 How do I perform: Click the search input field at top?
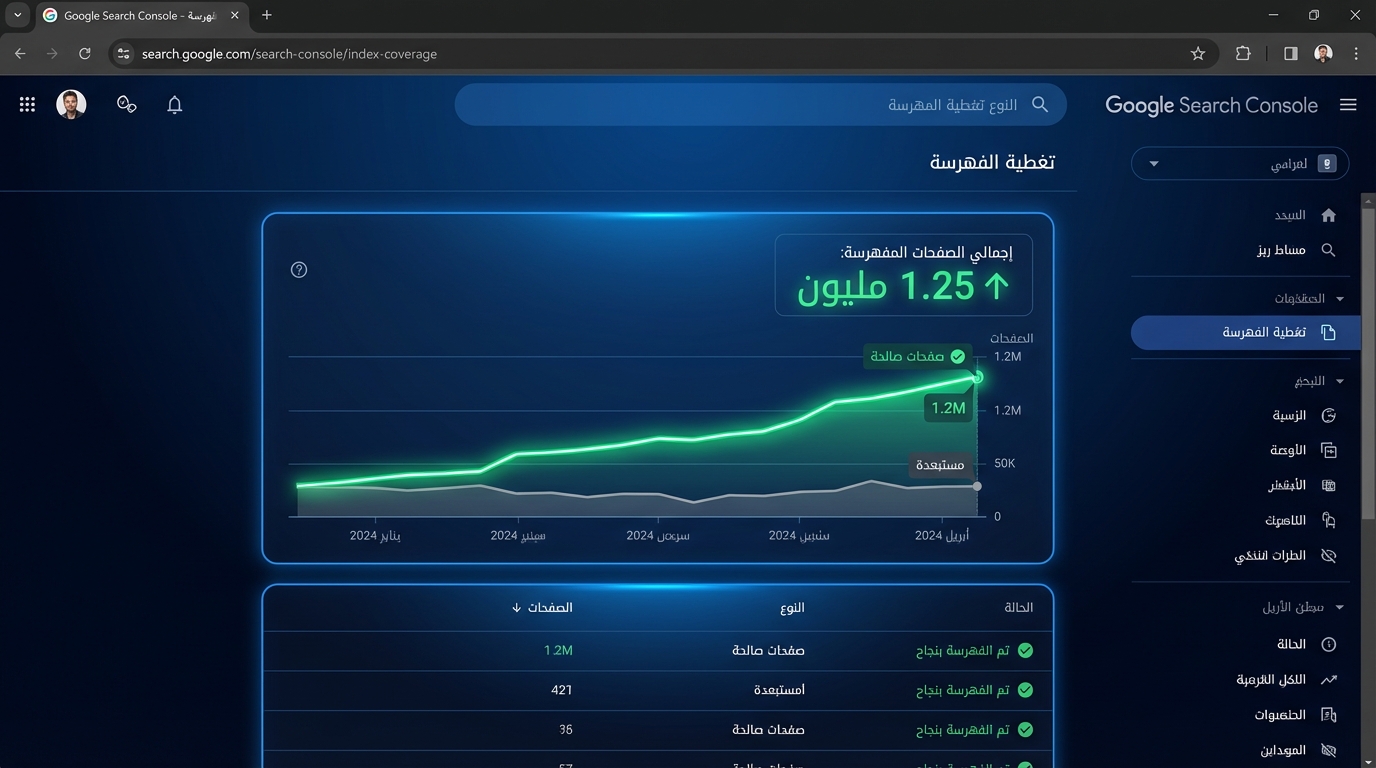[760, 105]
